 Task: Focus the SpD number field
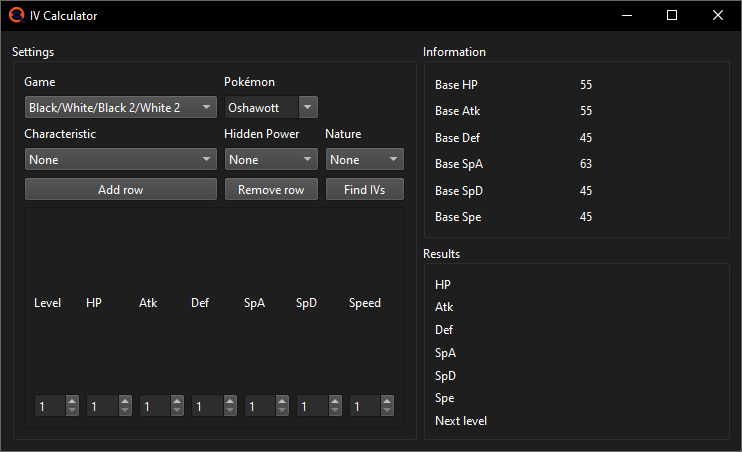click(313, 406)
